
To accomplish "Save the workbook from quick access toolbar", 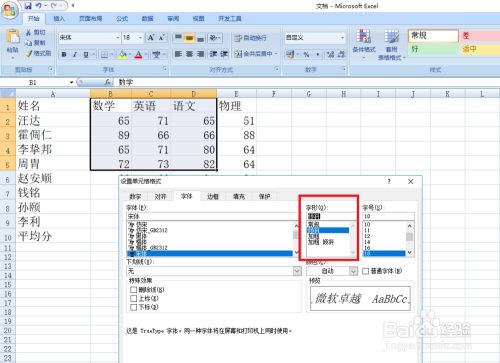I will pos(28,6).
